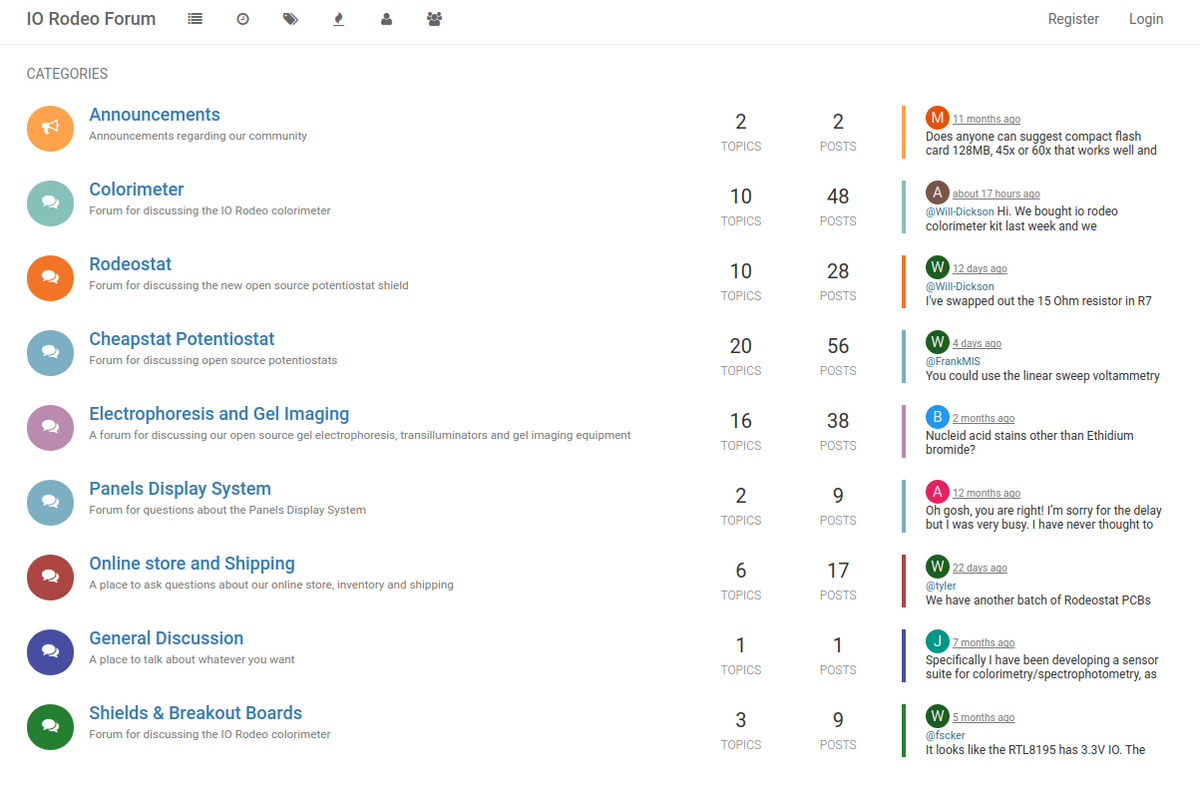Open the IO Rodeo Forum home title
1200x788 pixels.
click(x=90, y=18)
